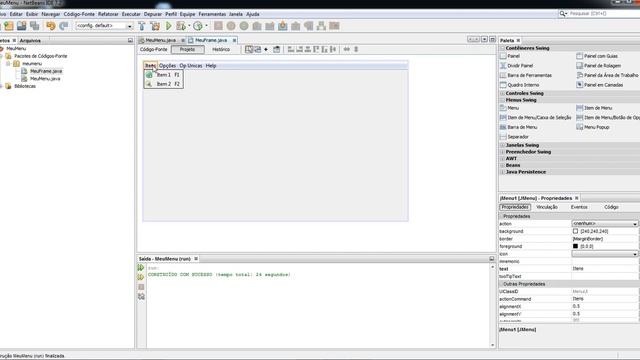This screenshot has height=360, width=640.
Task: Expand the AWT palette section
Action: point(503,159)
